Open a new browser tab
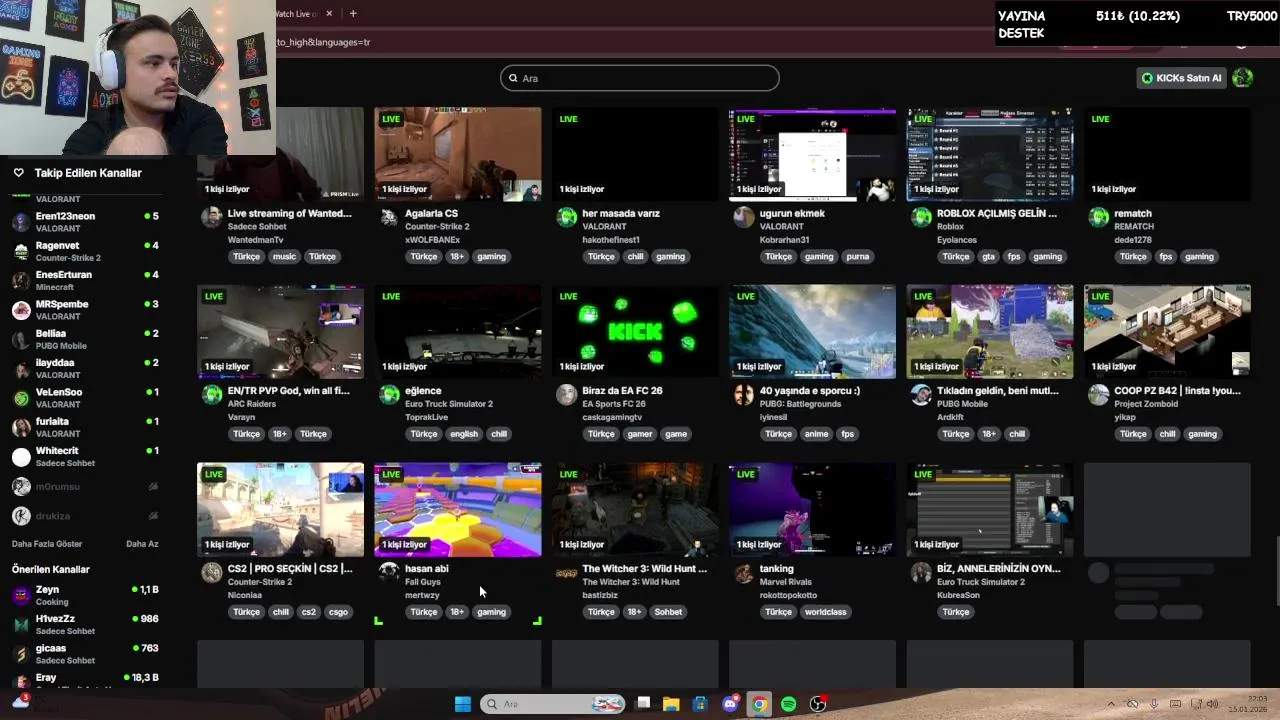The width and height of the screenshot is (1280, 720). [x=353, y=14]
